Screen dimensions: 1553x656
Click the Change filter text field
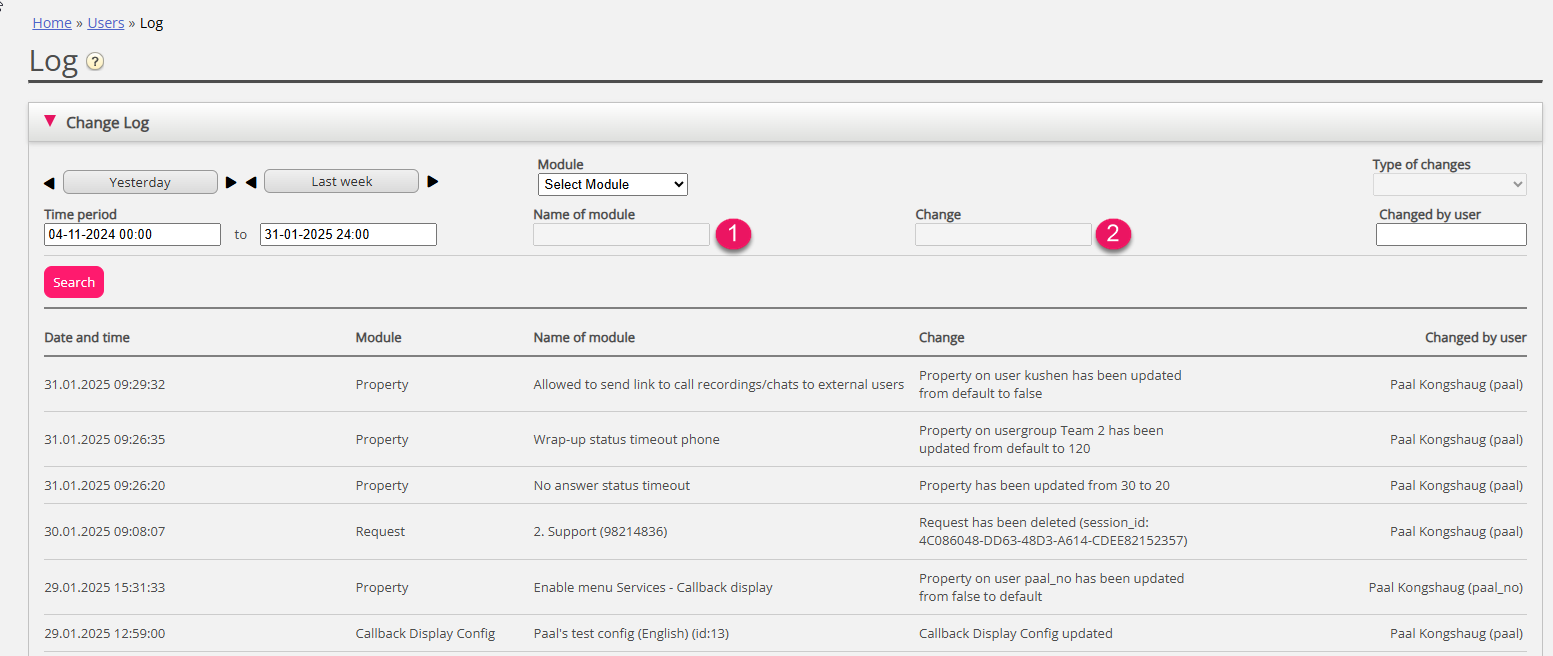pos(1003,235)
